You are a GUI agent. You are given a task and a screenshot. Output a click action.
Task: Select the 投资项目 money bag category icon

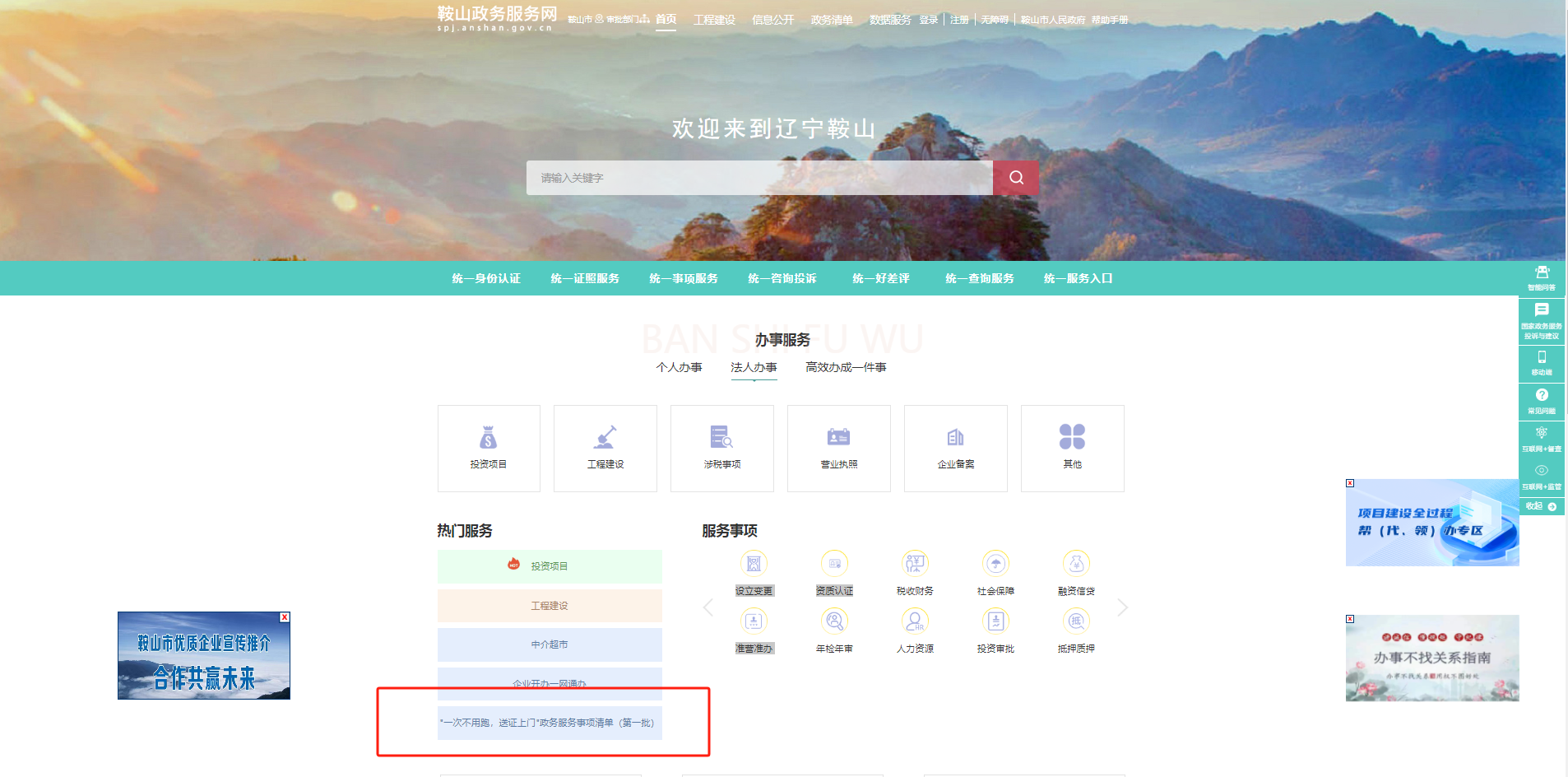[x=488, y=436]
